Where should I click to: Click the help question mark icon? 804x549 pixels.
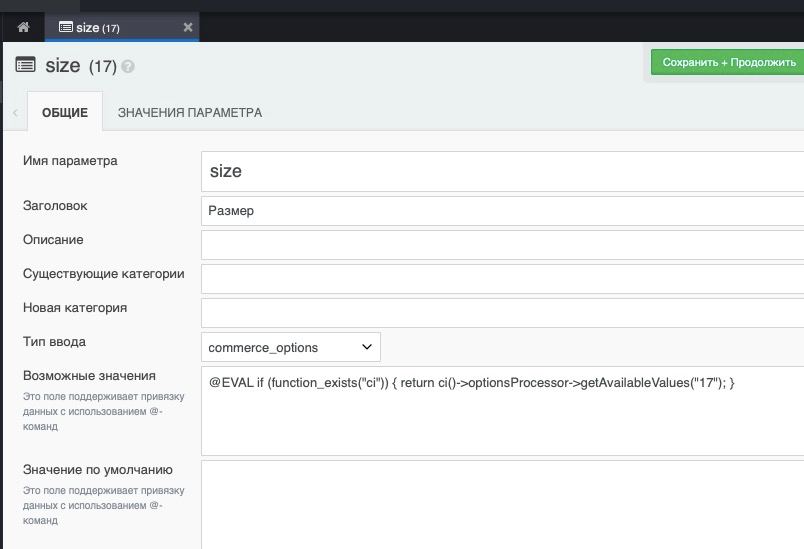pyautogui.click(x=128, y=67)
